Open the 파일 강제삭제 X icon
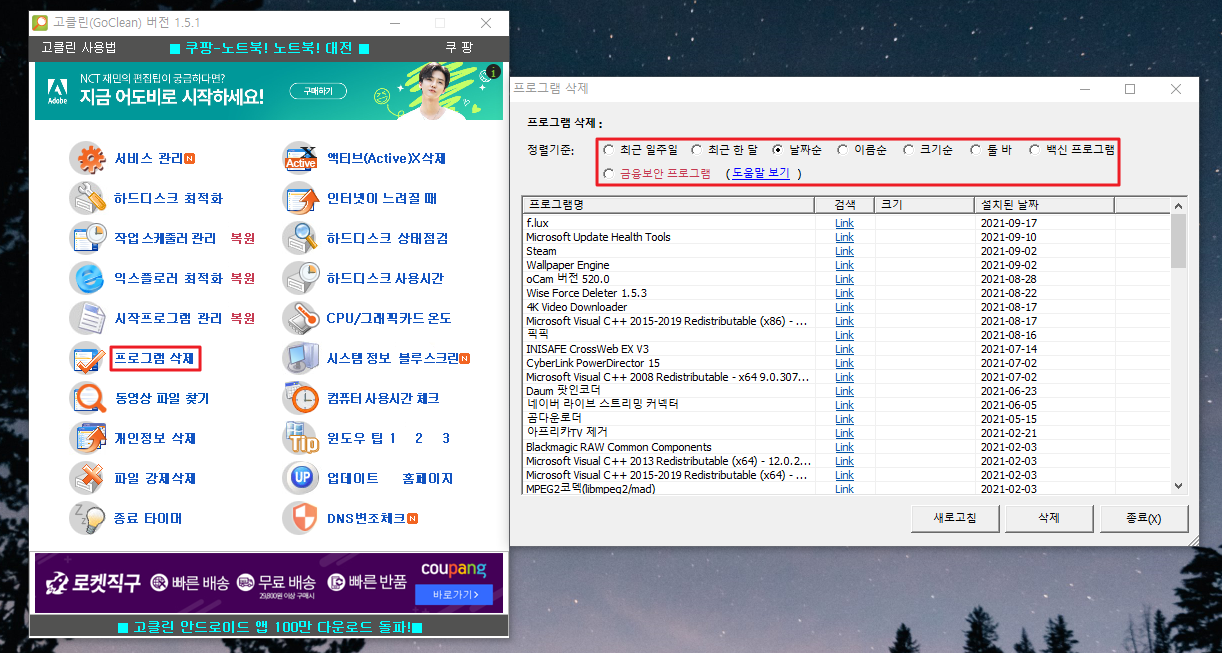The width and height of the screenshot is (1222, 653). [x=89, y=478]
